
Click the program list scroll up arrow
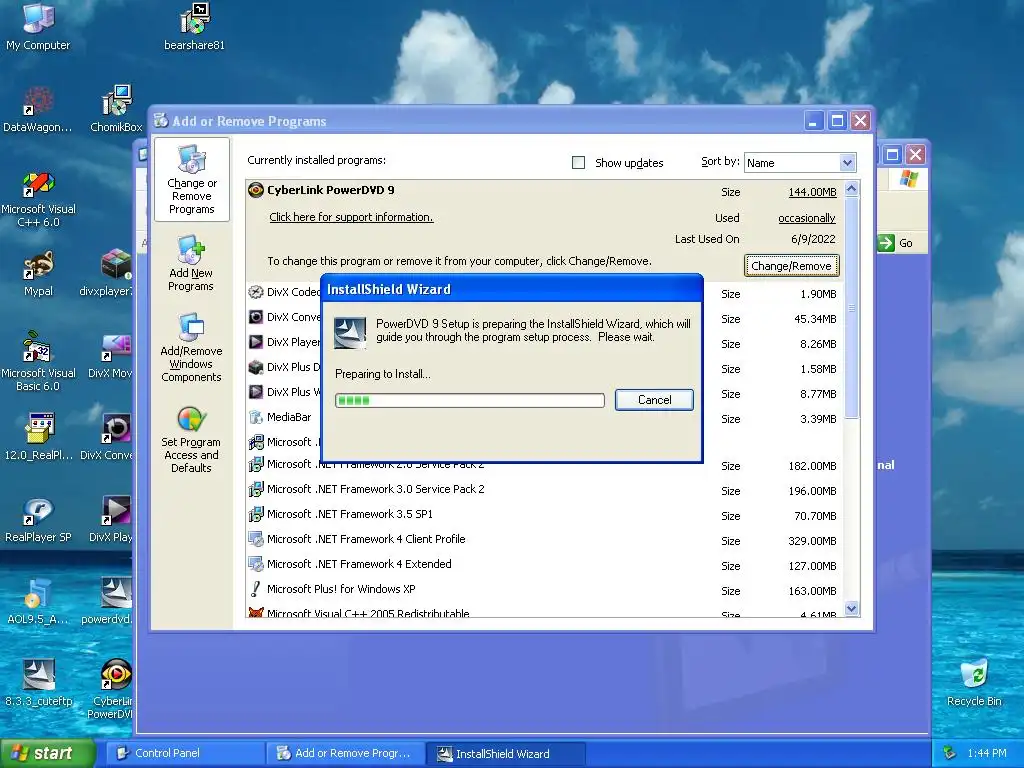(851, 189)
